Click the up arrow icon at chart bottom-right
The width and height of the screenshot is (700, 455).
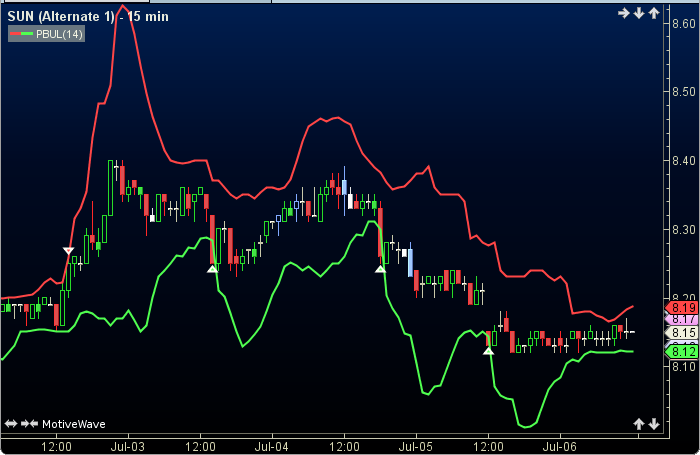coord(639,424)
